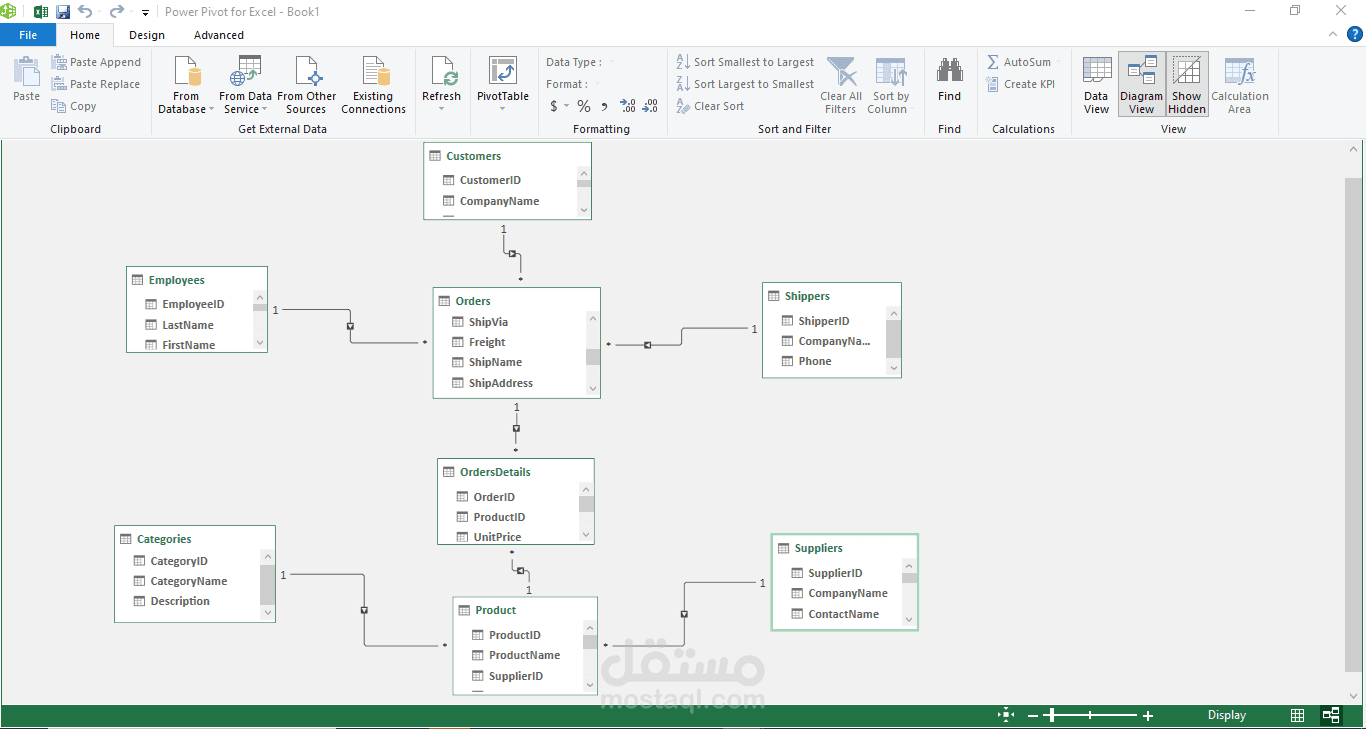The width and height of the screenshot is (1366, 729).
Task: Select ShipperID field in Shippers table
Action: pos(825,321)
